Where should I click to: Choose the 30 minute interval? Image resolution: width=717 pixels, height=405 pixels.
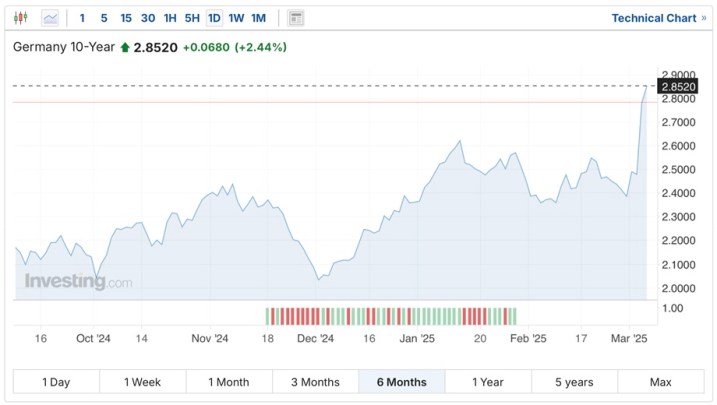[x=148, y=18]
